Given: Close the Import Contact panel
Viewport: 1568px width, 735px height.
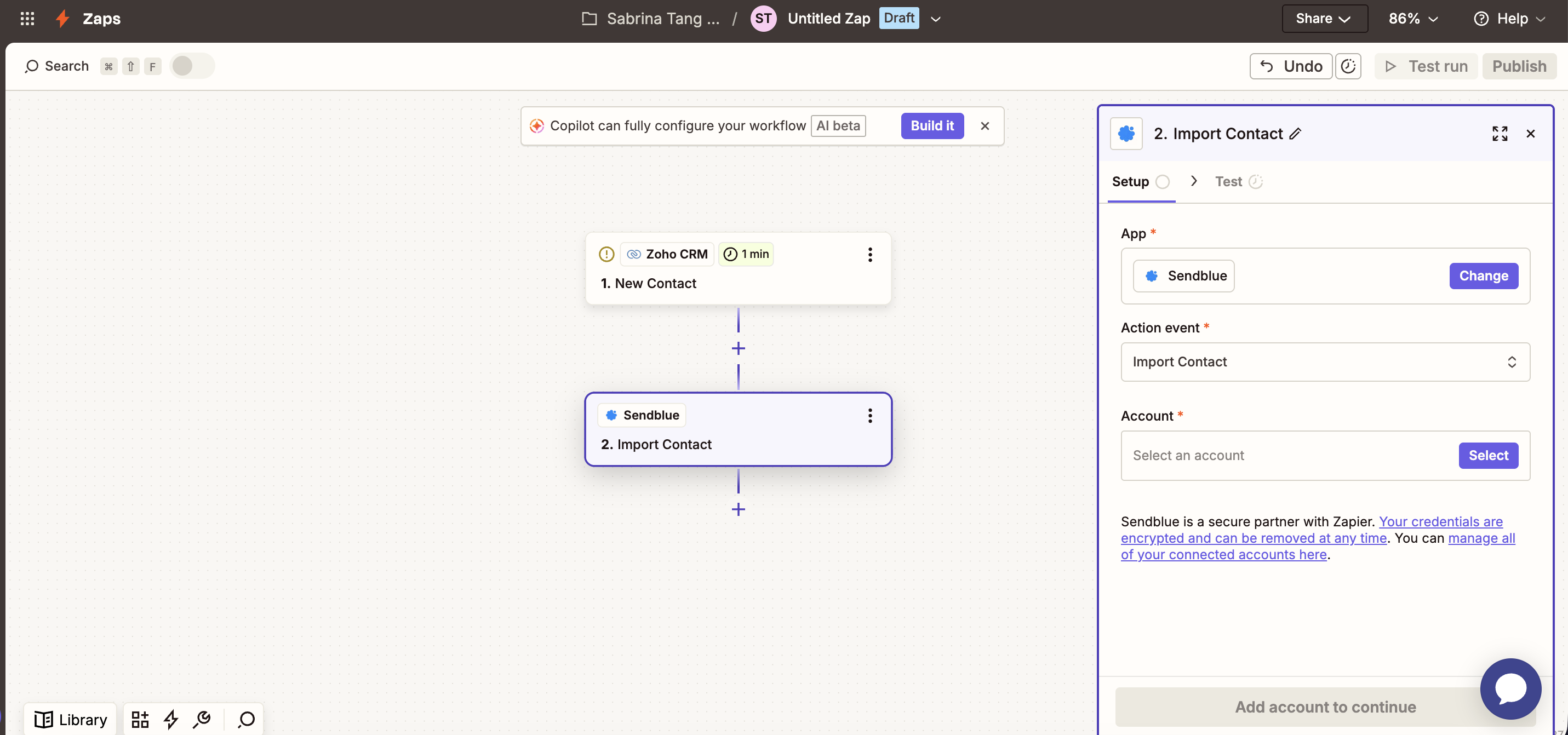Looking at the screenshot, I should click(1531, 134).
